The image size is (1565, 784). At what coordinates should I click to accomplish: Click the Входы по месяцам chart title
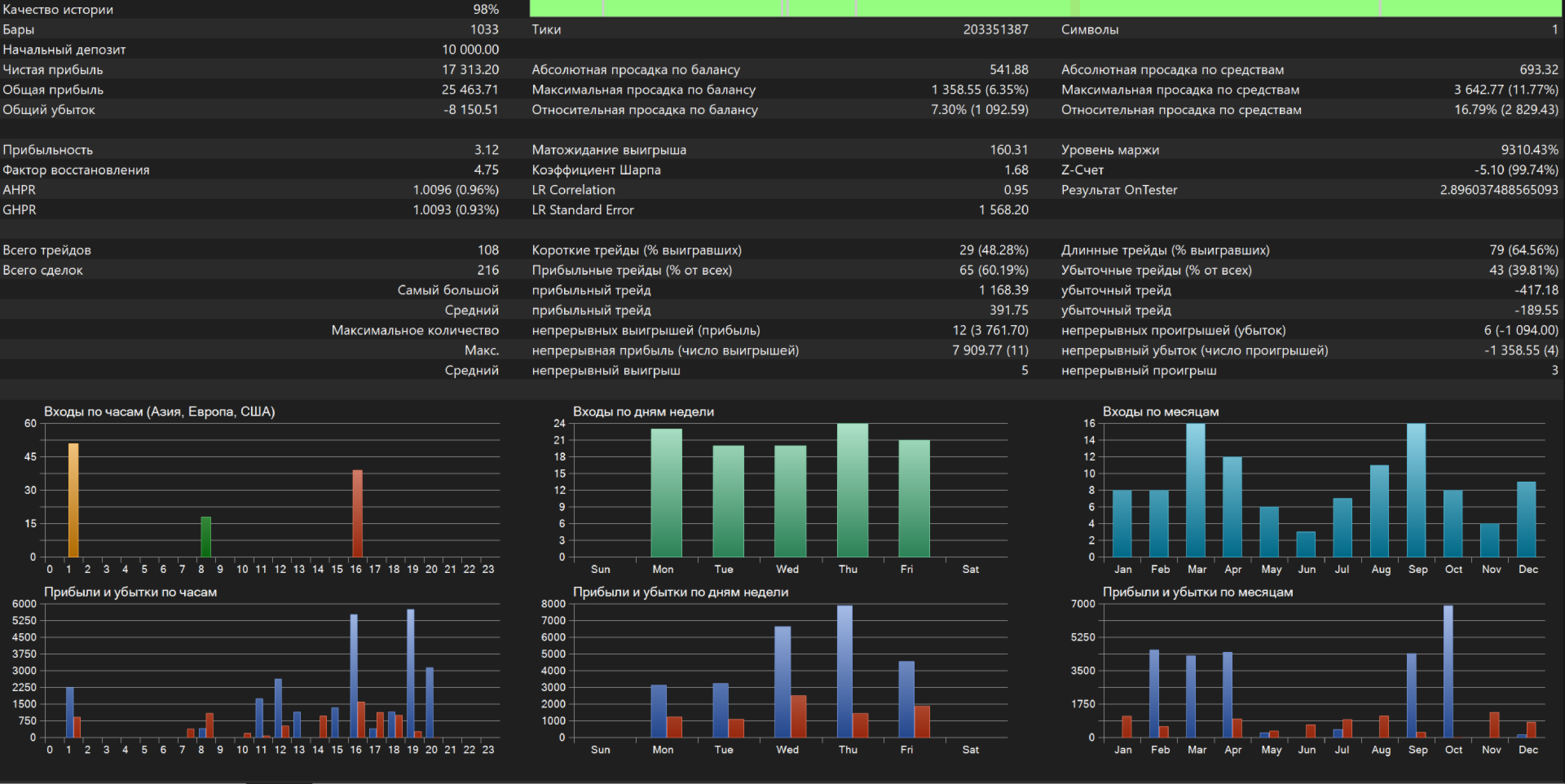pos(1160,412)
